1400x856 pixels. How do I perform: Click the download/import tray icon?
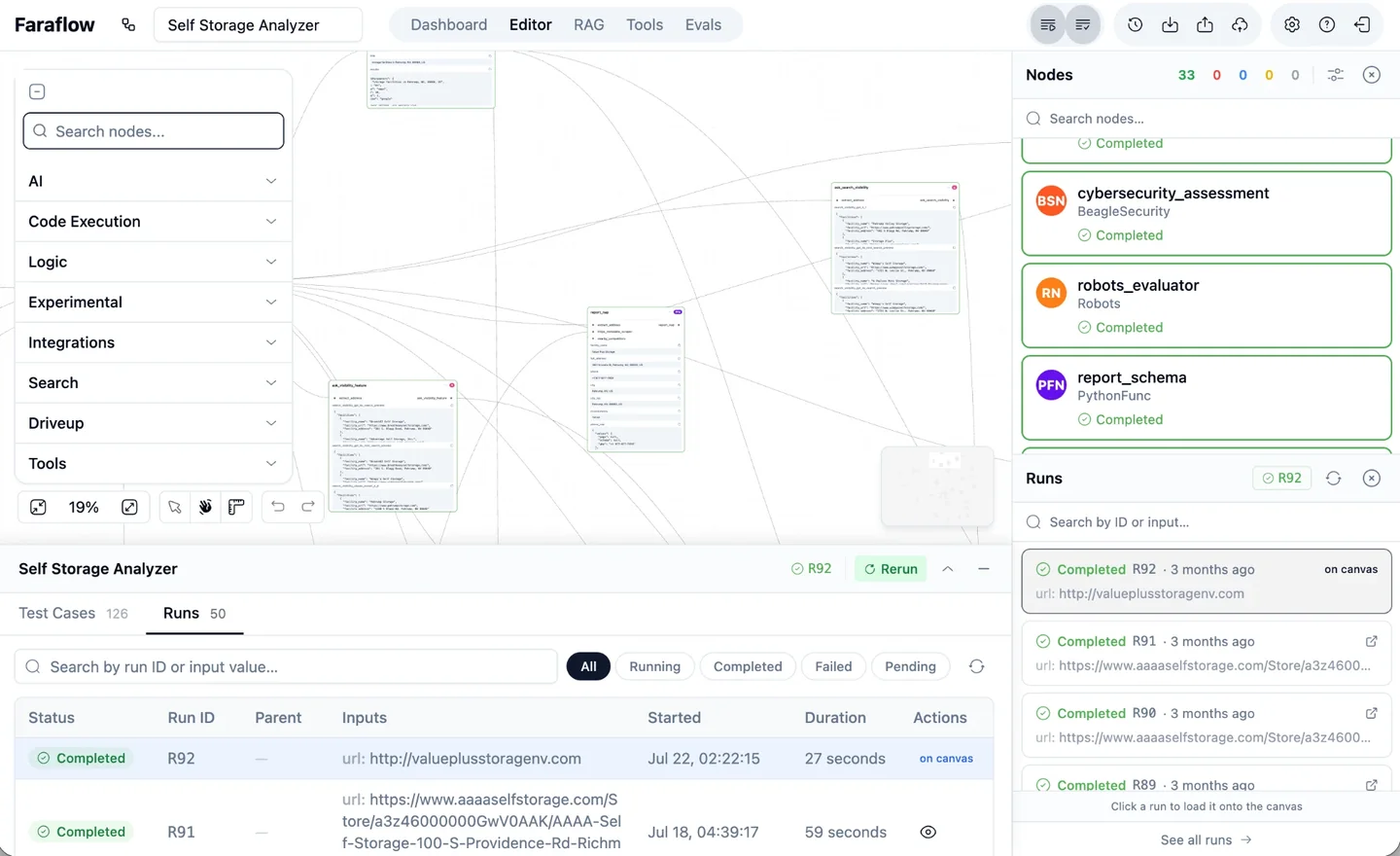[1170, 25]
